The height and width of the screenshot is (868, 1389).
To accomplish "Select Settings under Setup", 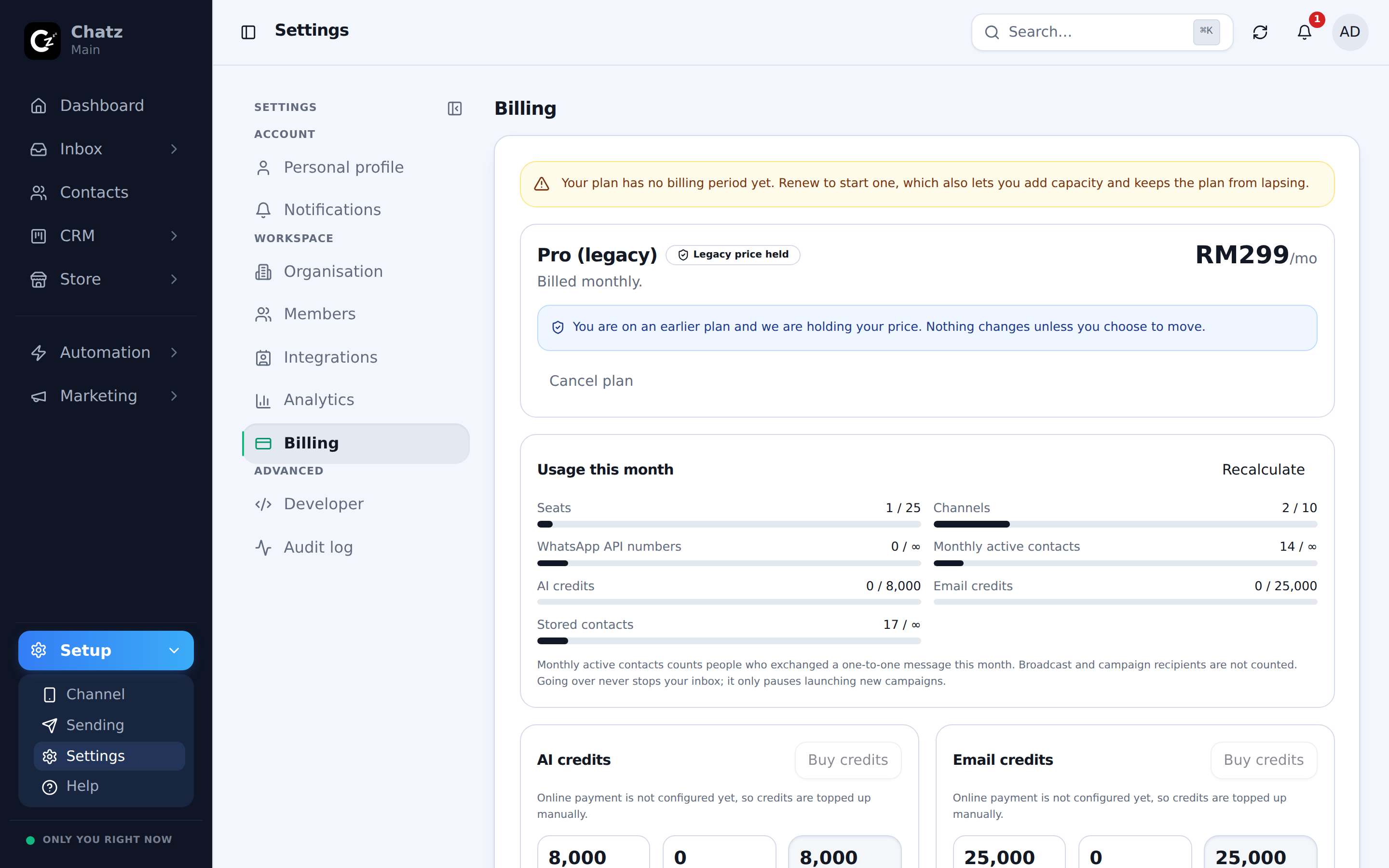I will (x=109, y=756).
